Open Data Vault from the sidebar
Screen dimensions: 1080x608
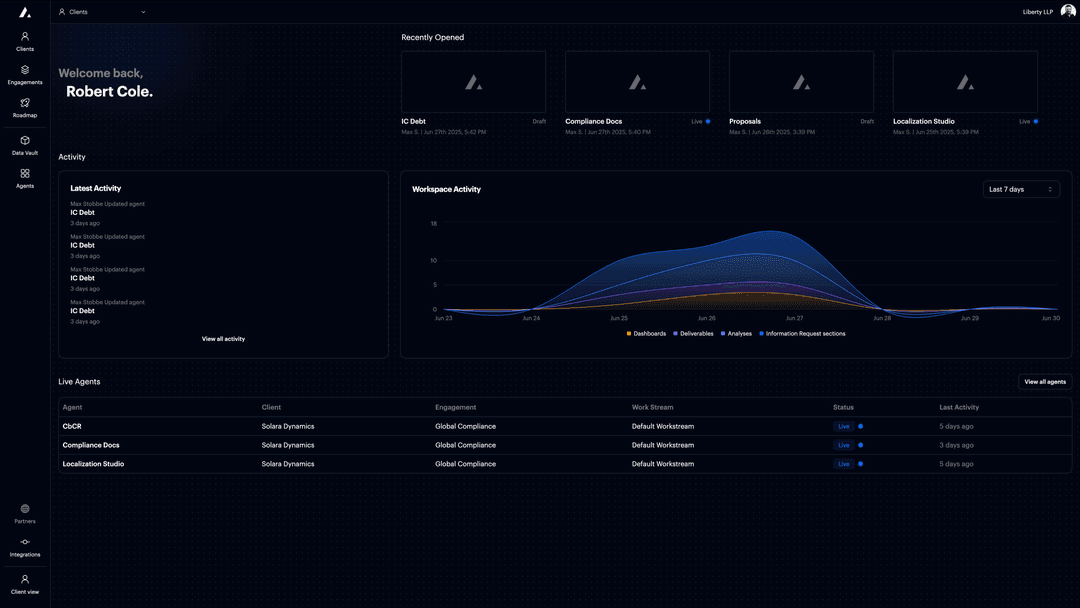pos(25,141)
